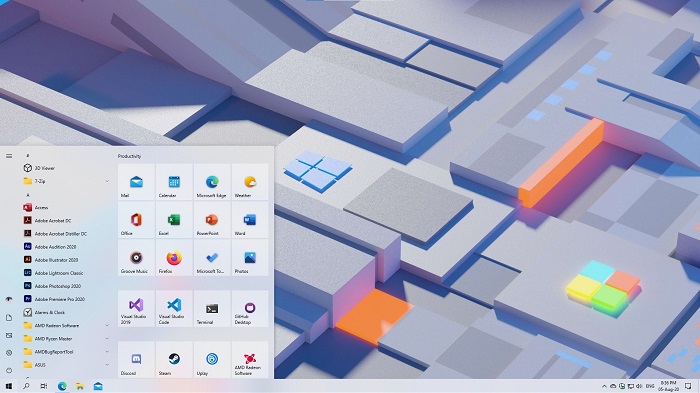Open the Photos tile
Image resolution: width=700 pixels, height=393 pixels.
[x=250, y=257]
